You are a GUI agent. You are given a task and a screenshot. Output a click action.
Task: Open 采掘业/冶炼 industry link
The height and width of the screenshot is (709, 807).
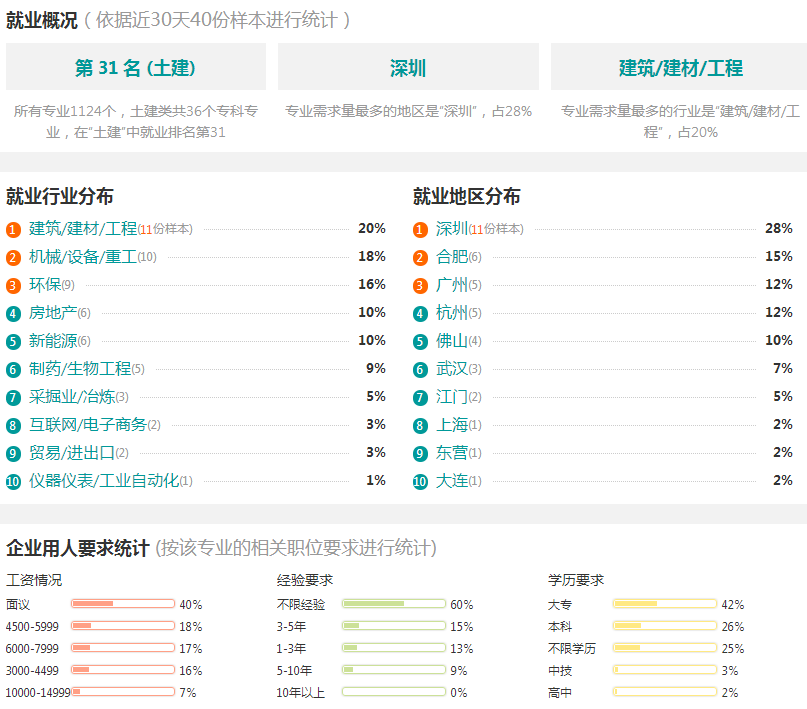[x=72, y=396]
